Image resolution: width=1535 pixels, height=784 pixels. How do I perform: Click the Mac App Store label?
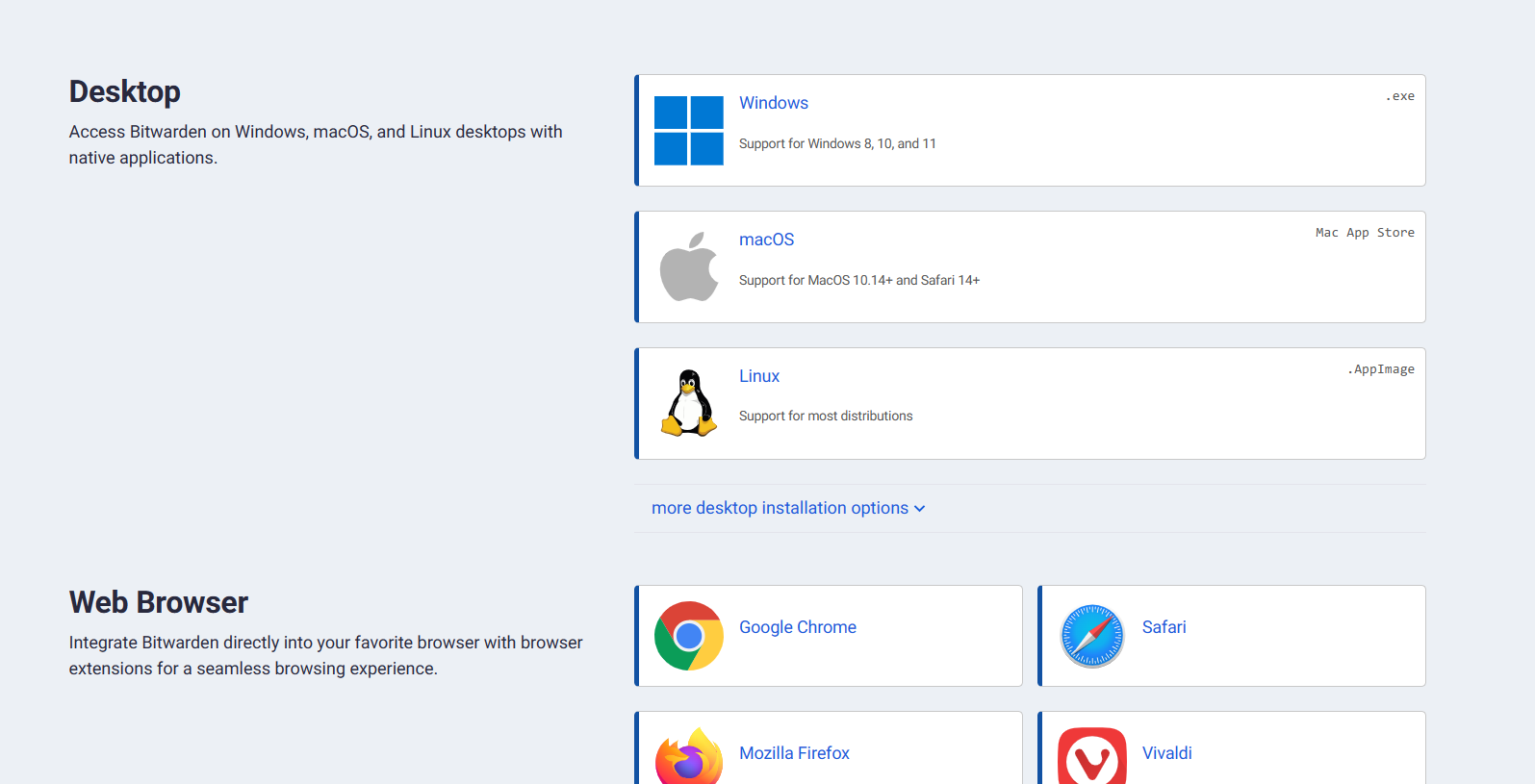[x=1365, y=233]
